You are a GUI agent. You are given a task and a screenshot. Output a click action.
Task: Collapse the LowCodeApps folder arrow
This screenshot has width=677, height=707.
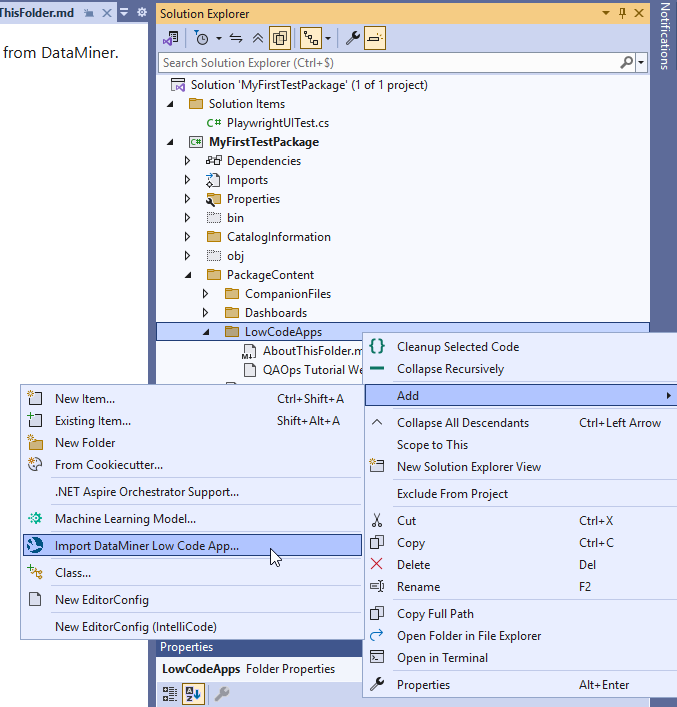click(x=206, y=332)
